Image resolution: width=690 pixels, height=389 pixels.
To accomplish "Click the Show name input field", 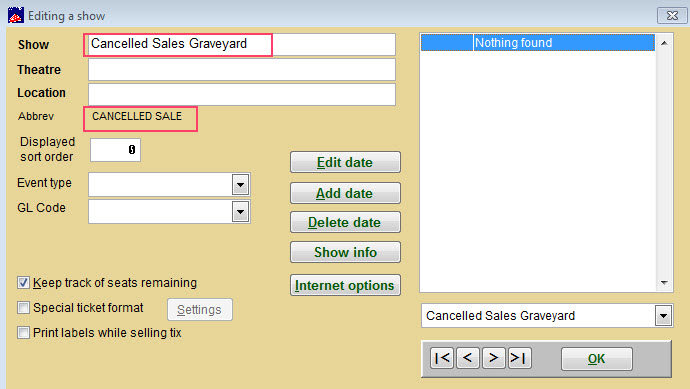I will [242, 44].
